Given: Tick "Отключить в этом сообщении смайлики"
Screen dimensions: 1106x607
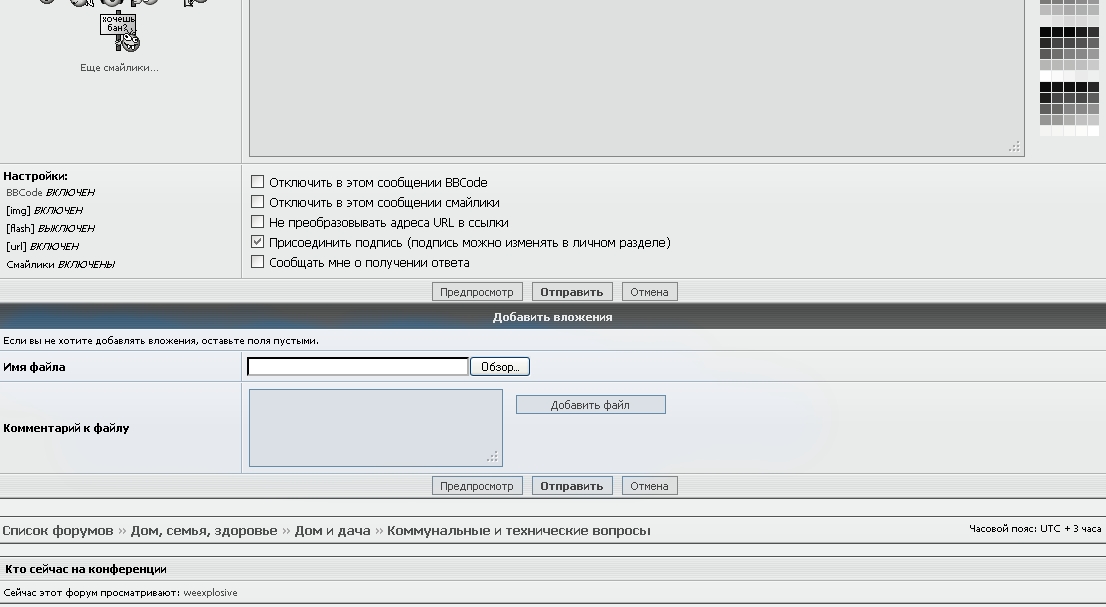Looking at the screenshot, I should (258, 202).
